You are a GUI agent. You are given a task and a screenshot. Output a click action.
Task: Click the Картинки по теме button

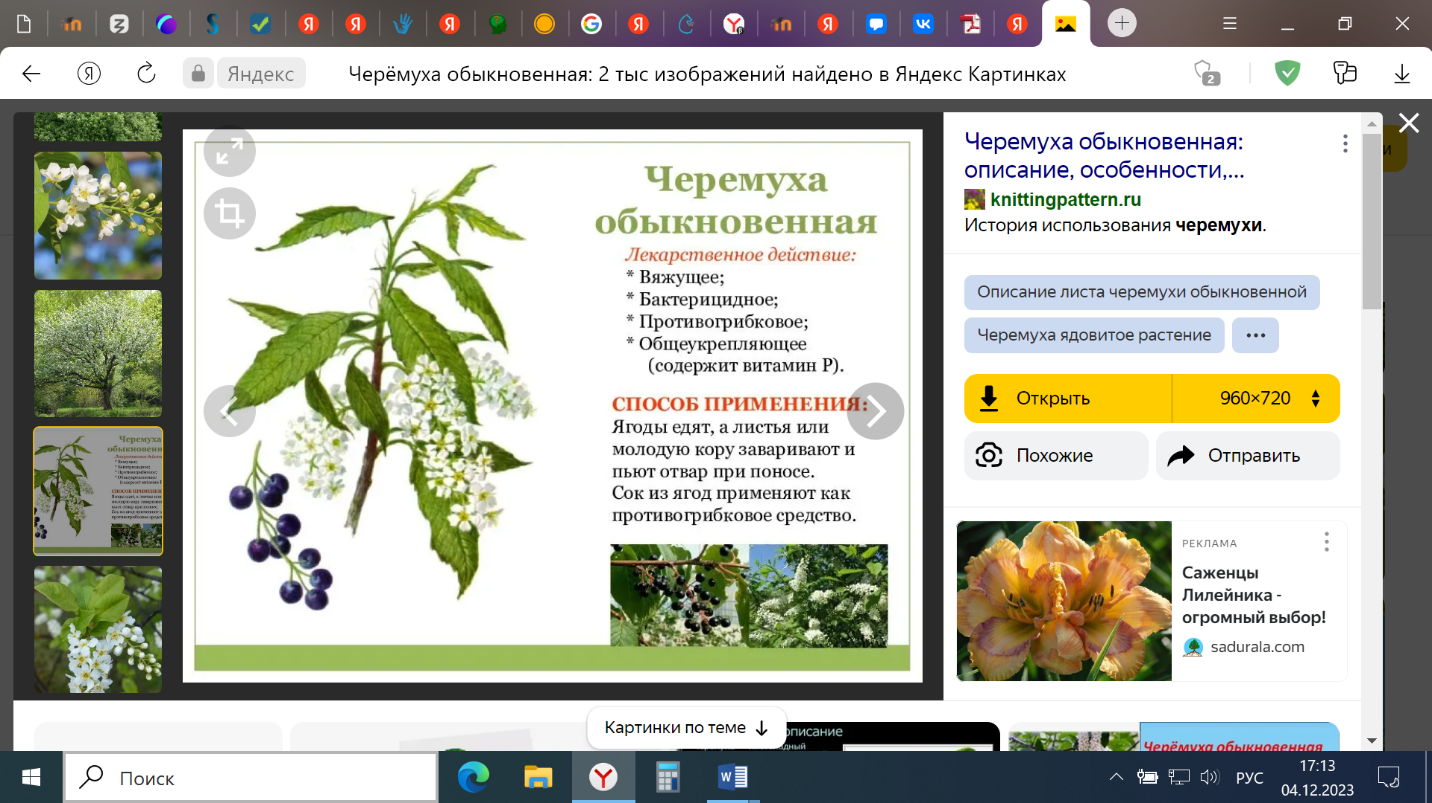click(687, 727)
